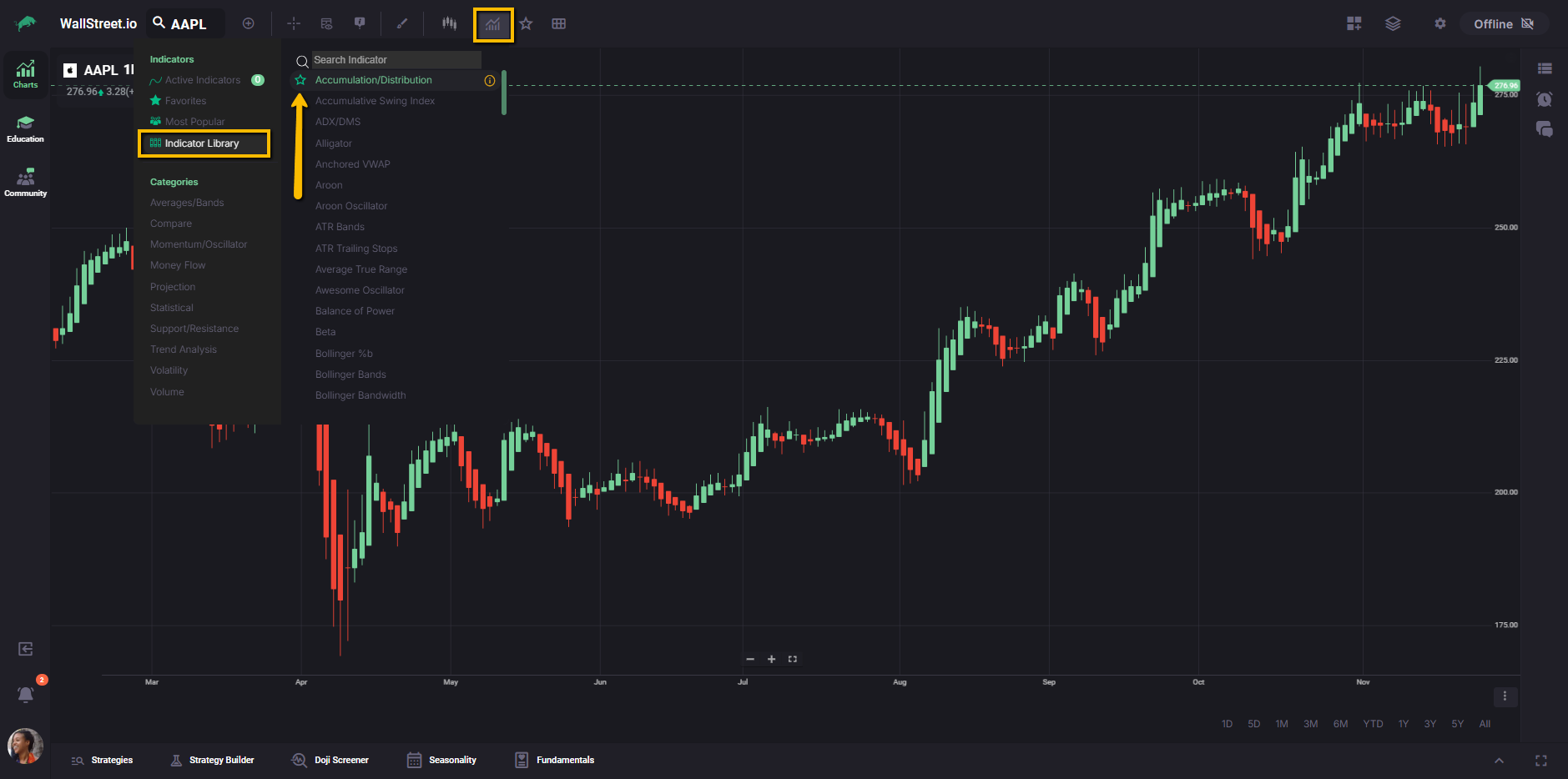Switch to the Doji Screener tab
1568x779 pixels.
[330, 760]
